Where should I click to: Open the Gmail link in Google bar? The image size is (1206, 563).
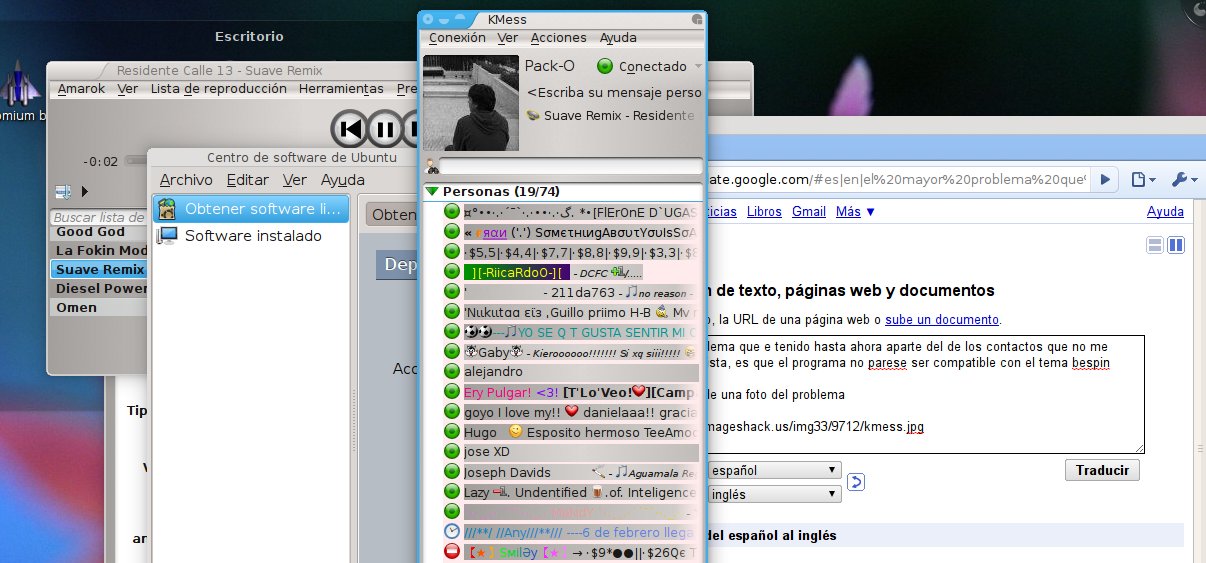point(809,212)
